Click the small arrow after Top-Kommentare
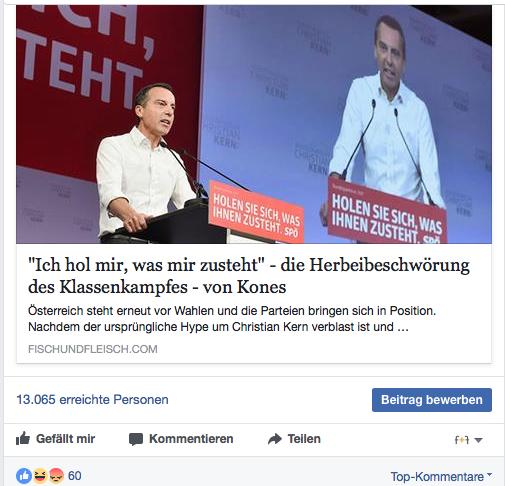The image size is (505, 486). [x=489, y=474]
